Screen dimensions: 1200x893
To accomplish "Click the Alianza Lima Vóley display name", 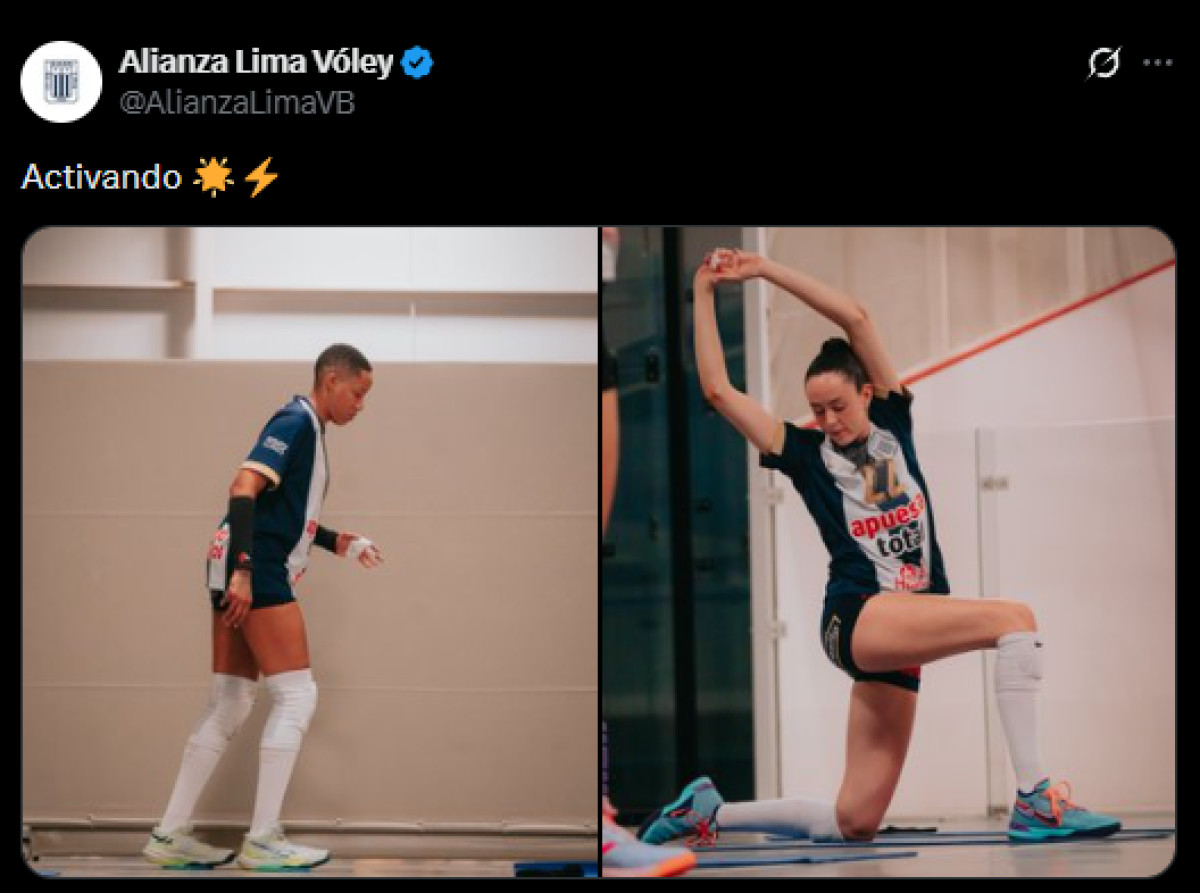I will pyautogui.click(x=256, y=63).
